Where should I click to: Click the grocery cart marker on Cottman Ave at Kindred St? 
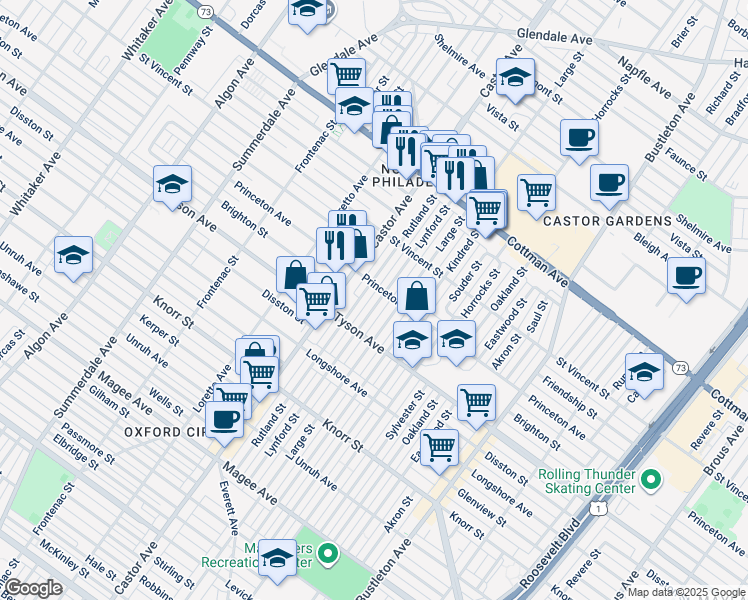point(486,211)
